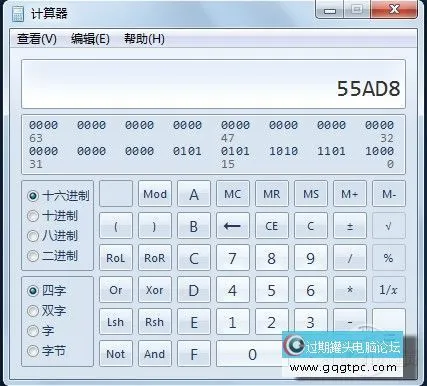Toggle the 1000 bit group above 0
This screenshot has height=386, width=427.
379,151
